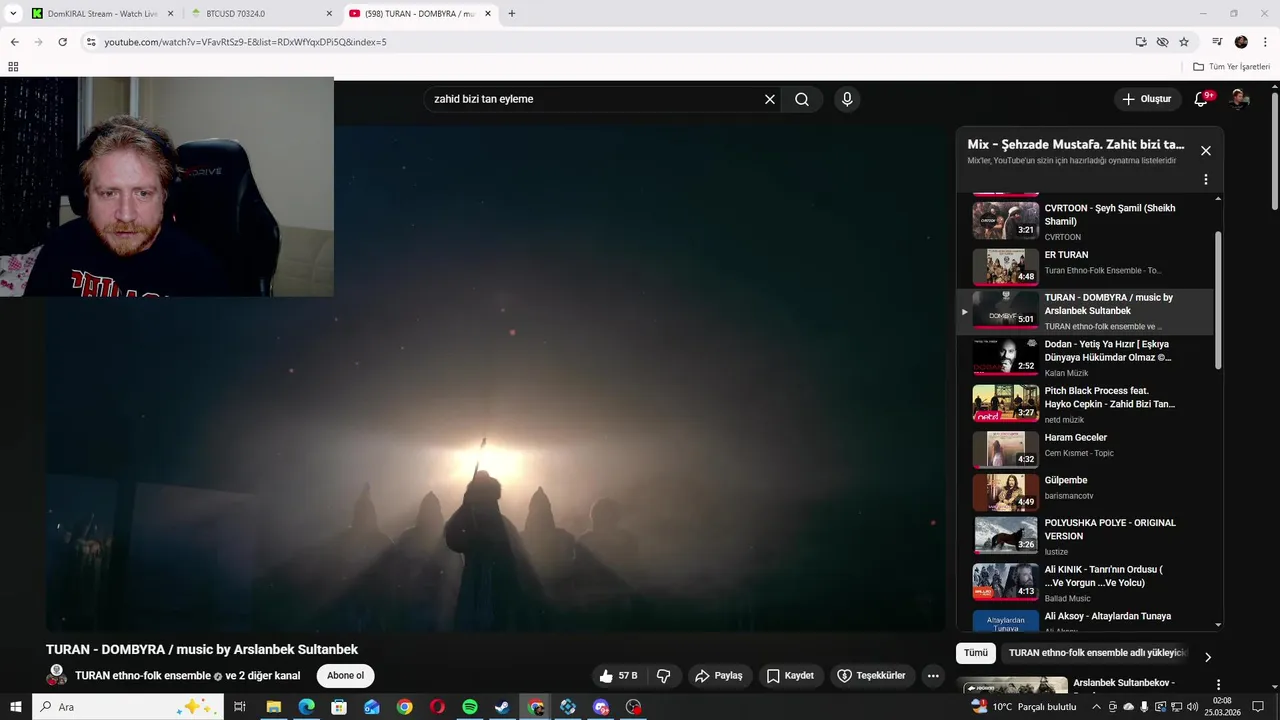Click the browser address bar URL
The image size is (1280, 720).
pyautogui.click(x=245, y=42)
